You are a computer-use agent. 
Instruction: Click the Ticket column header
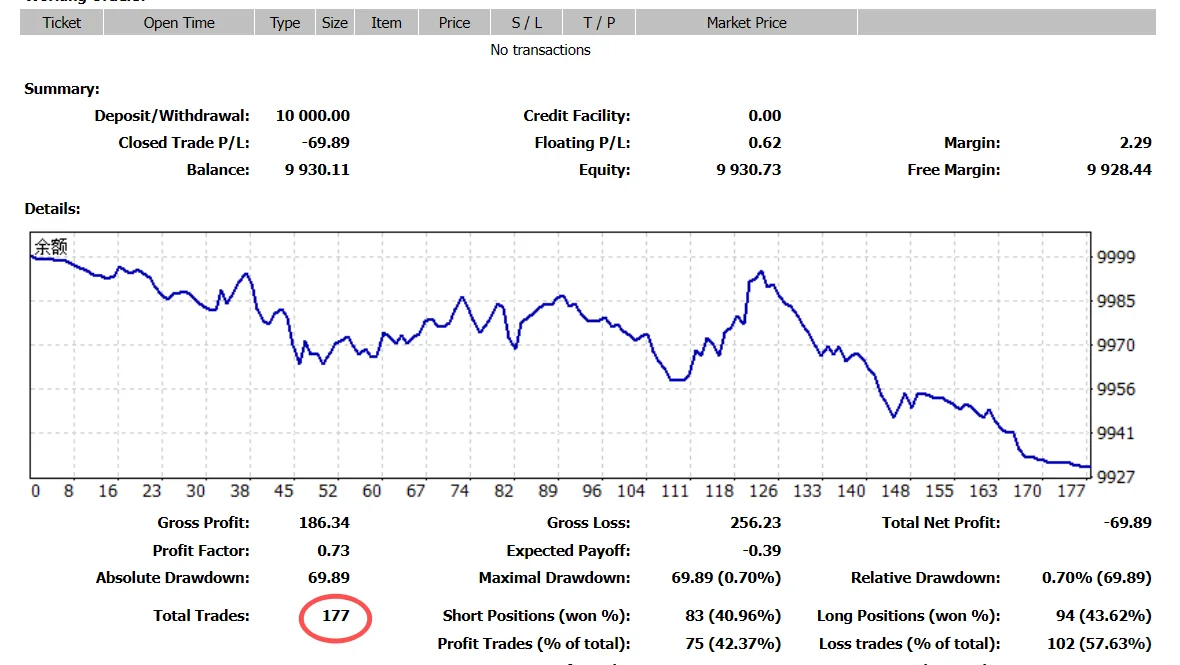(x=62, y=23)
